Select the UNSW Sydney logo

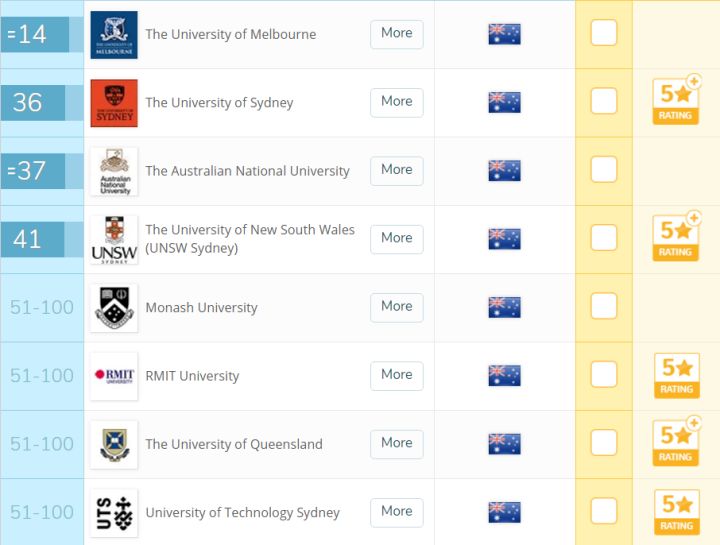click(114, 240)
